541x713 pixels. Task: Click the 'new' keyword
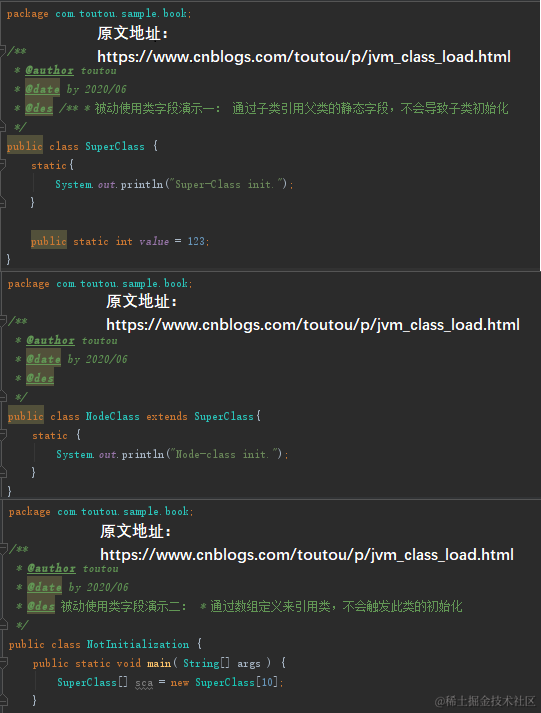180,683
